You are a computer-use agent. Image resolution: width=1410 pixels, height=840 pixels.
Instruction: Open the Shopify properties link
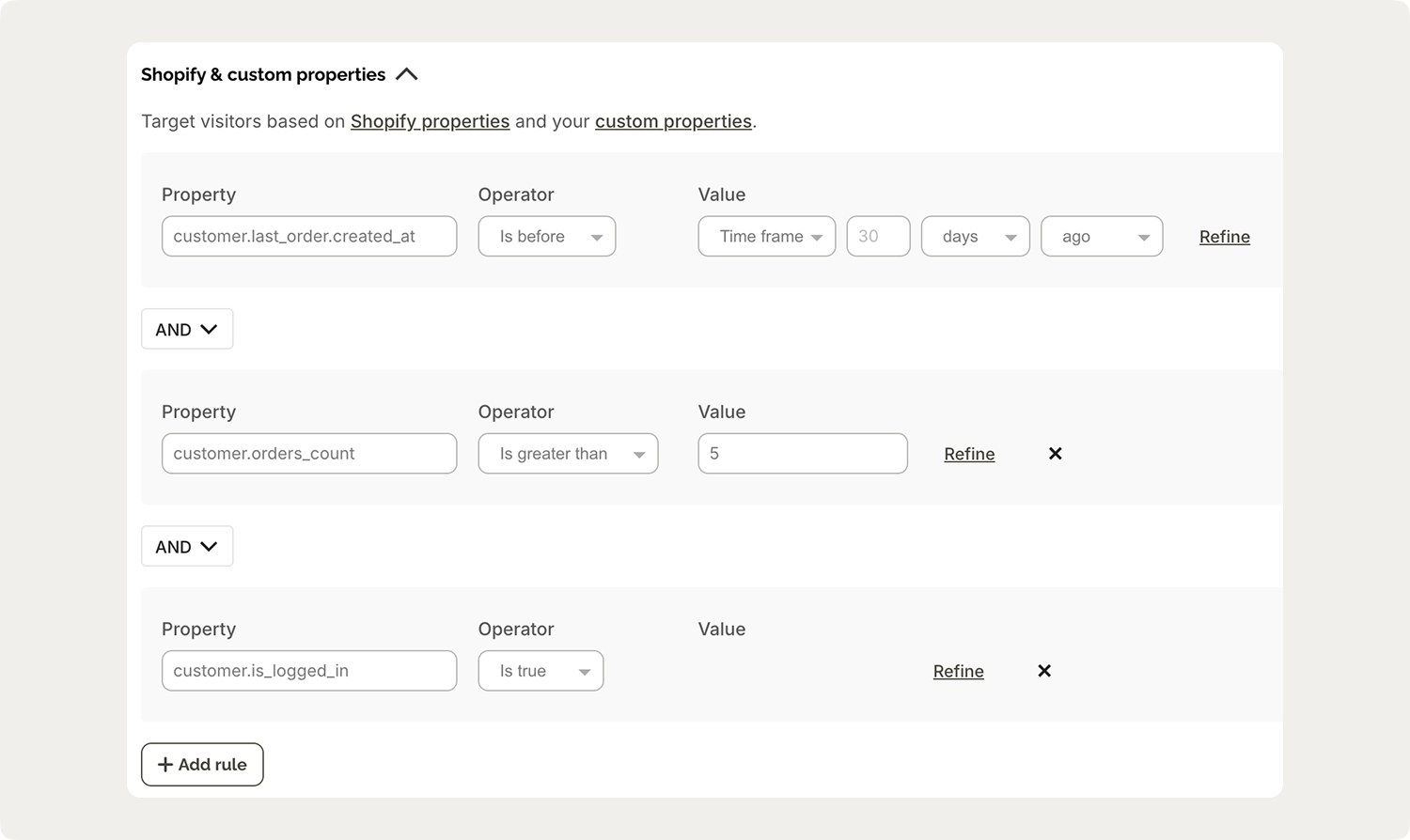pyautogui.click(x=430, y=121)
